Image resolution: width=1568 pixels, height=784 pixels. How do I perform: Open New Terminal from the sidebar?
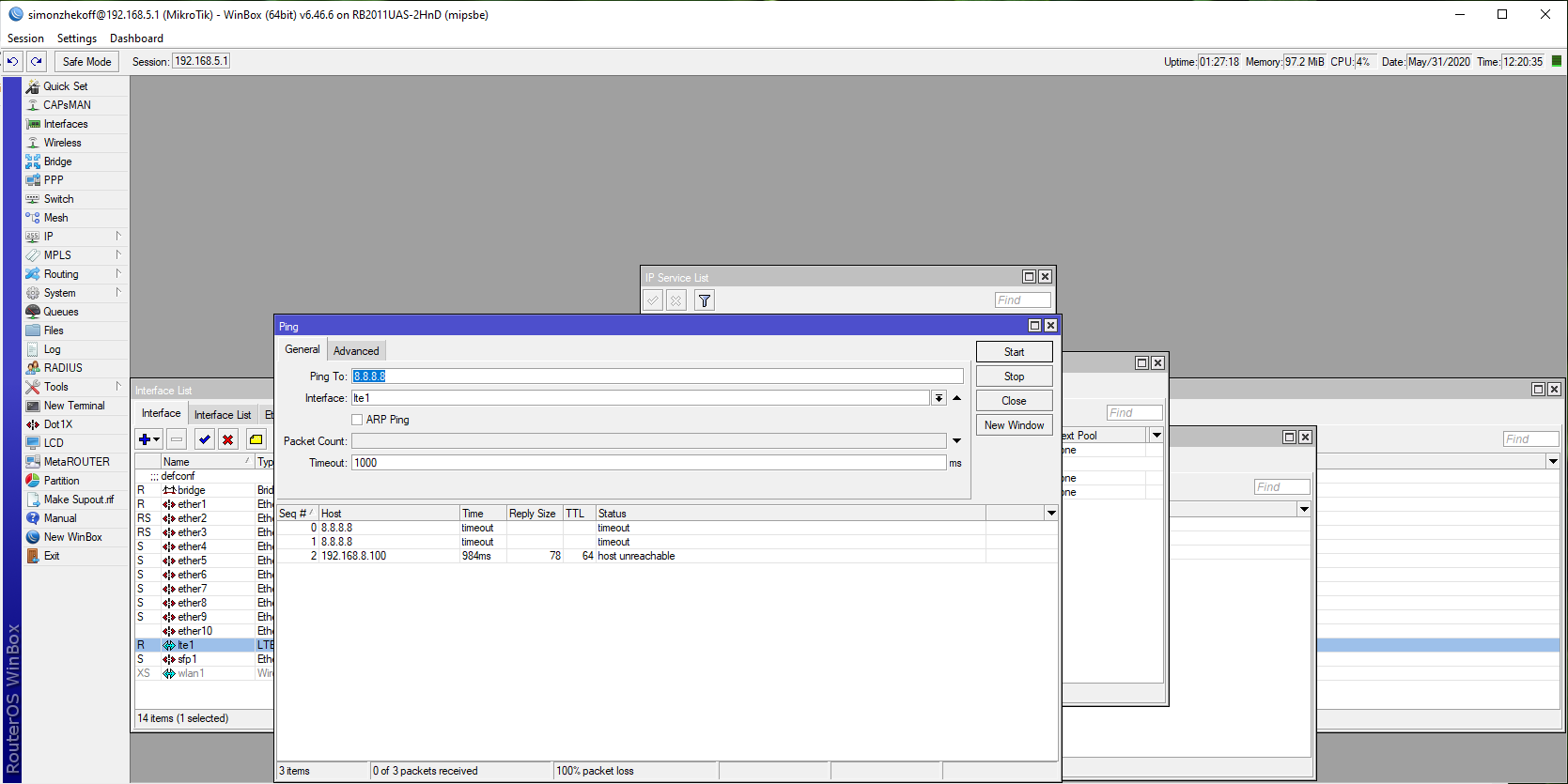click(x=74, y=406)
